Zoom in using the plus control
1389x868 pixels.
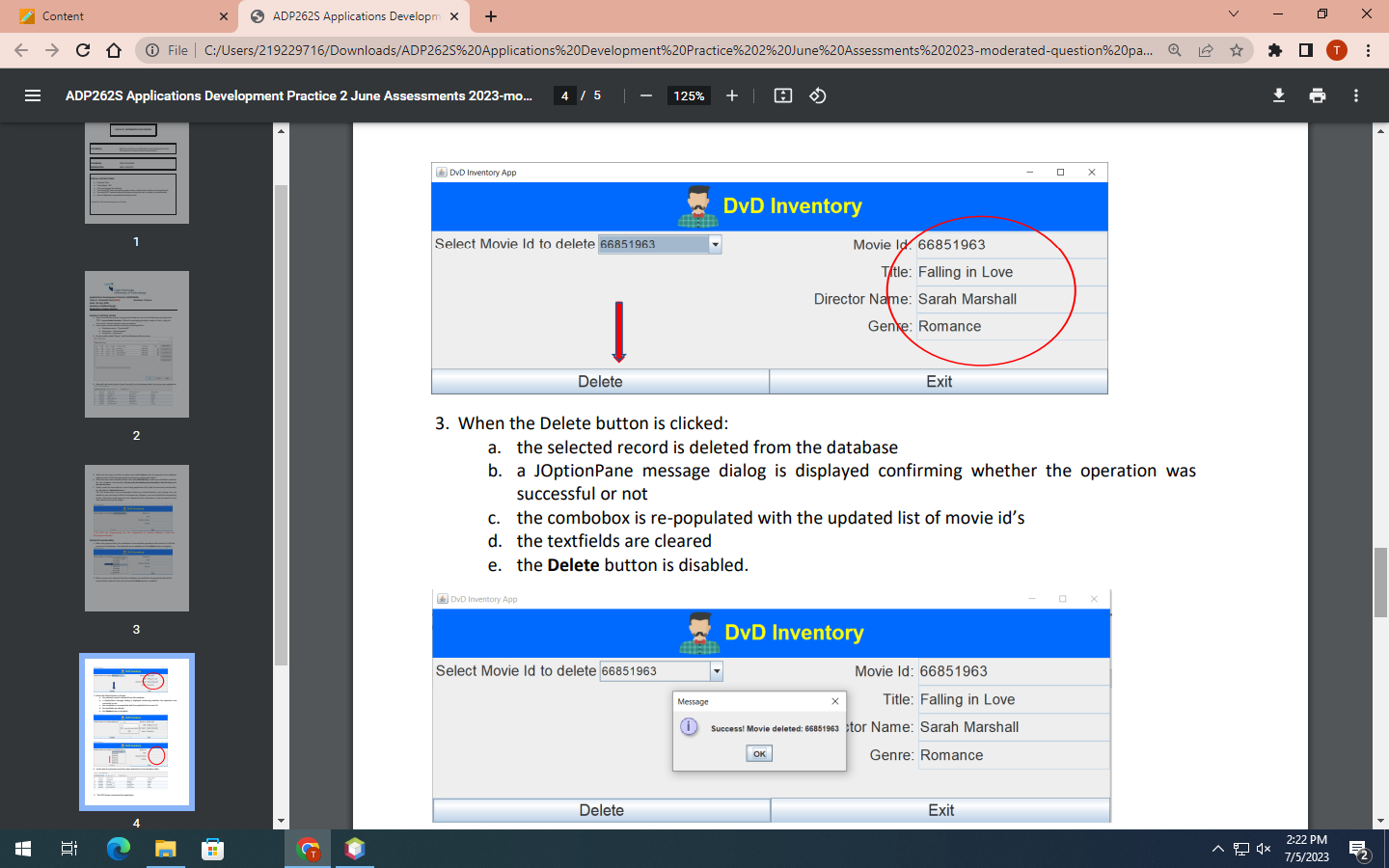click(x=732, y=95)
